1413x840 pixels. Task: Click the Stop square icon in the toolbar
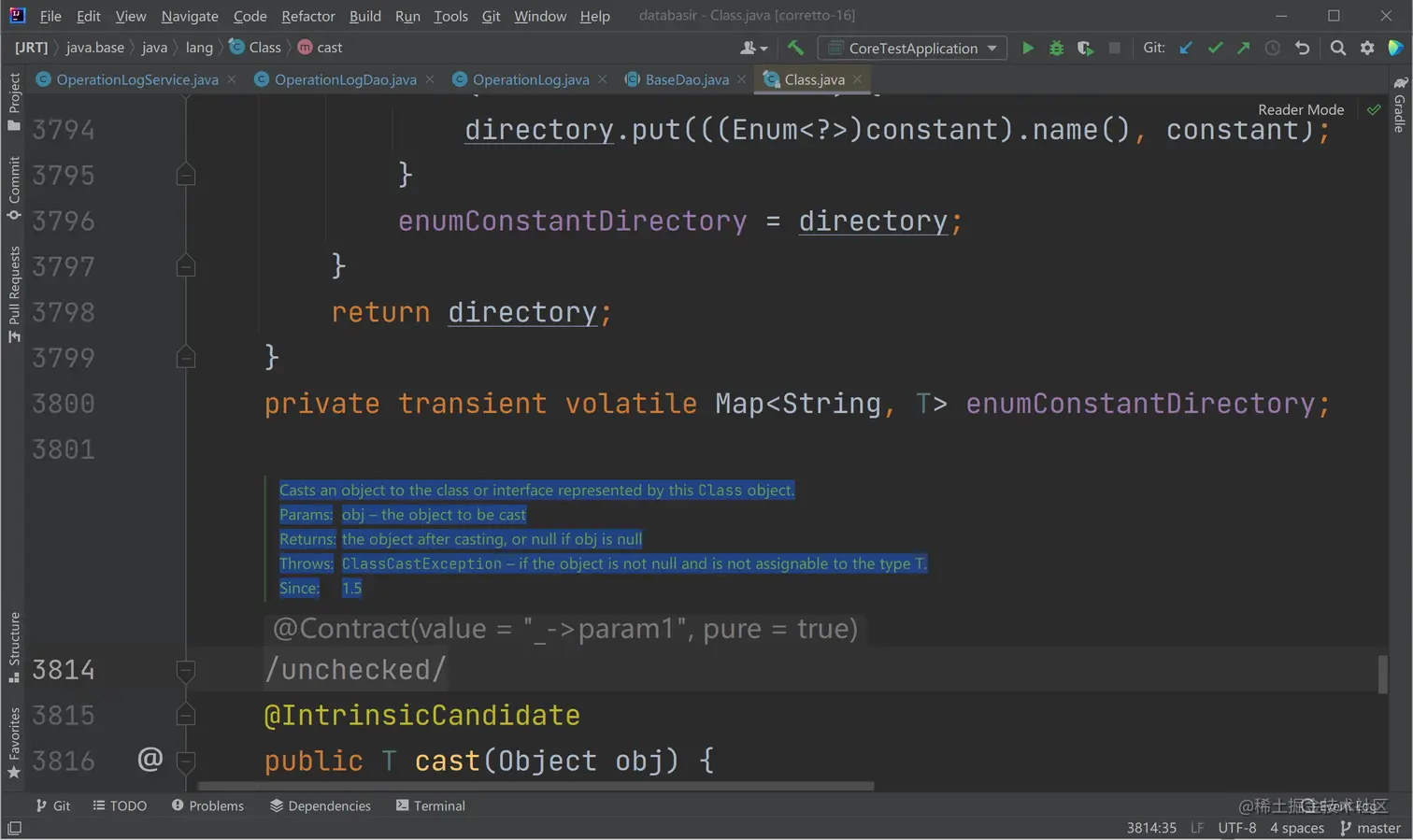(x=1114, y=48)
